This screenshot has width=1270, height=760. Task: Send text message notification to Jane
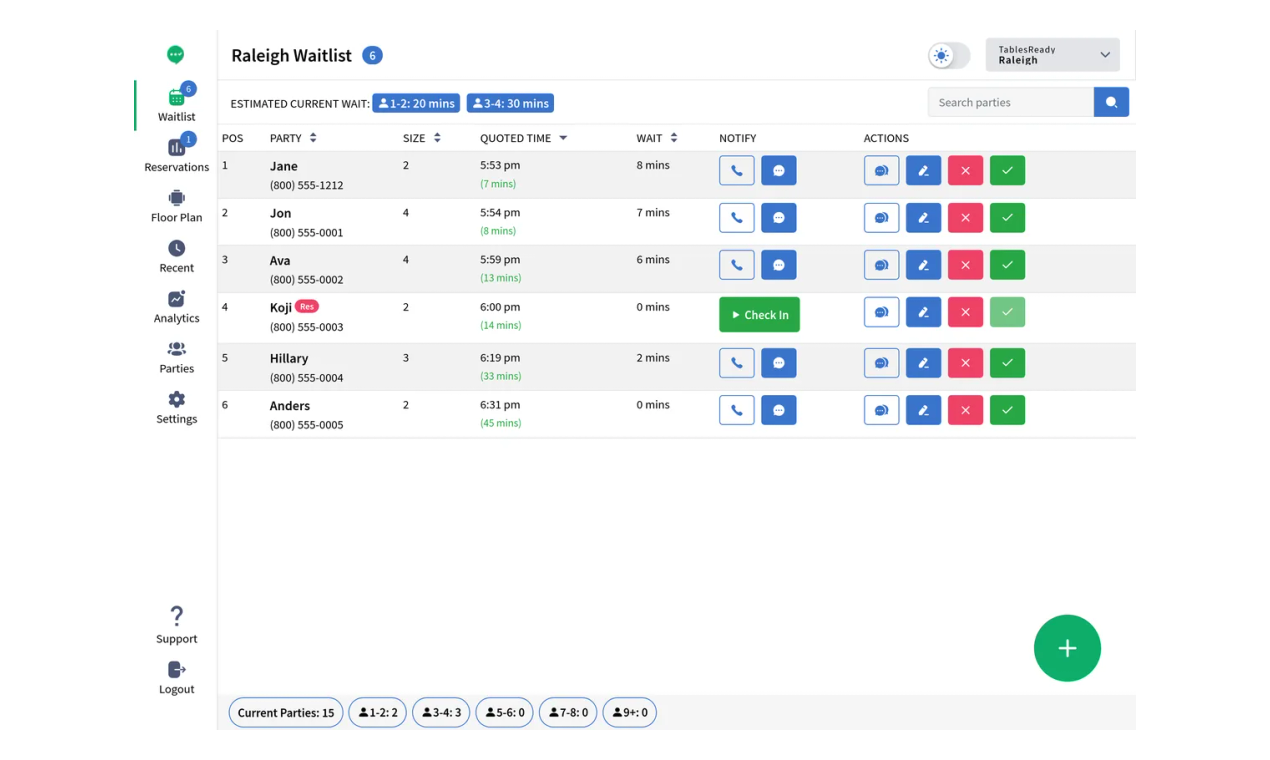779,171
